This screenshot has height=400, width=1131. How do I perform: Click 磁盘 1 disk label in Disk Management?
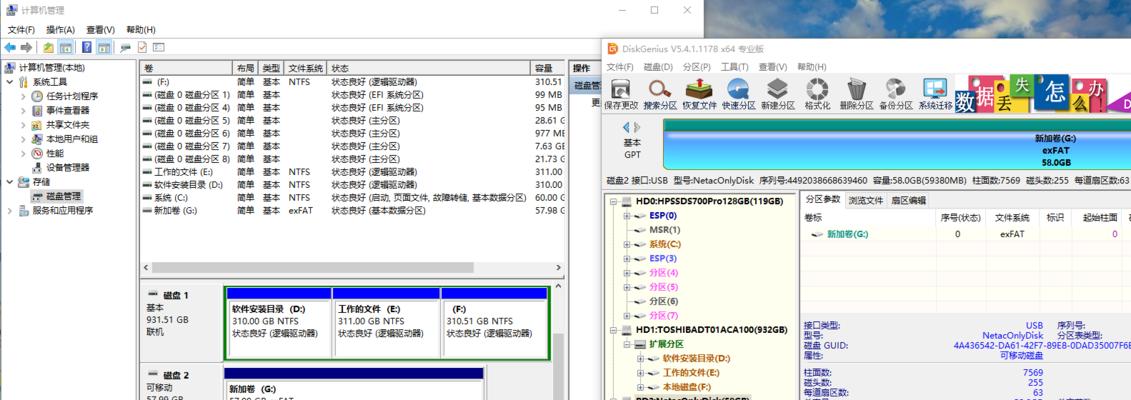click(x=175, y=295)
